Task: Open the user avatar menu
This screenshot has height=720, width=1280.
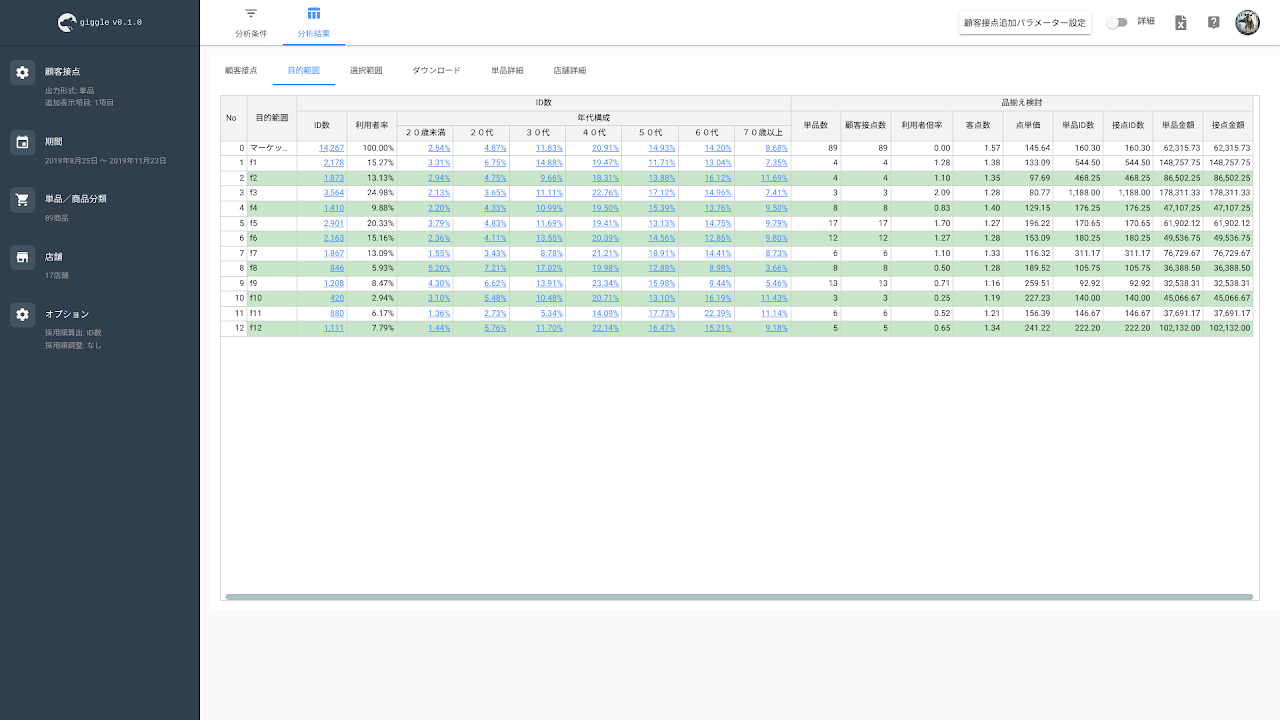Action: coord(1247,22)
